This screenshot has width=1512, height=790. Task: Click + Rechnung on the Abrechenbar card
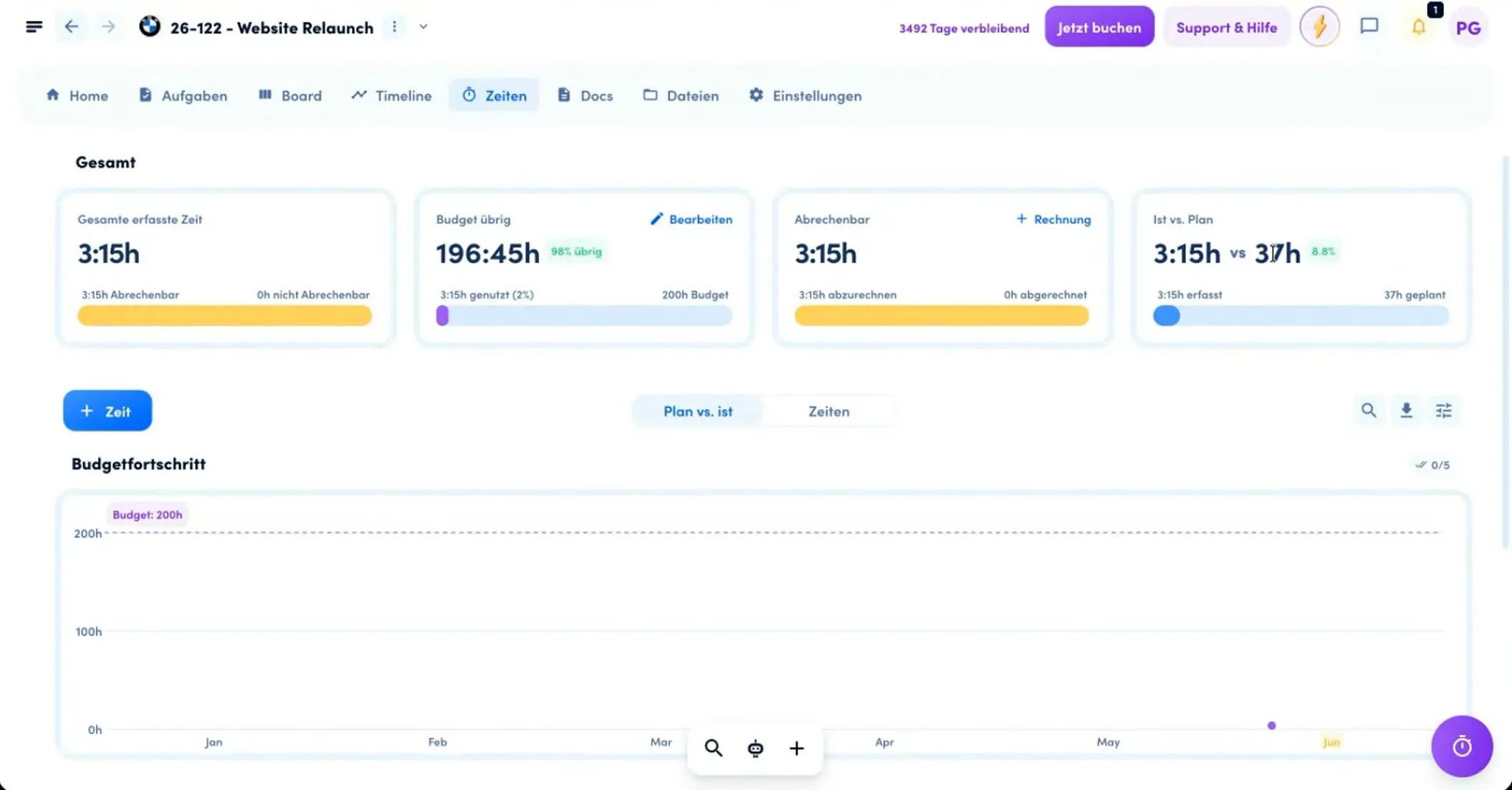click(1053, 219)
